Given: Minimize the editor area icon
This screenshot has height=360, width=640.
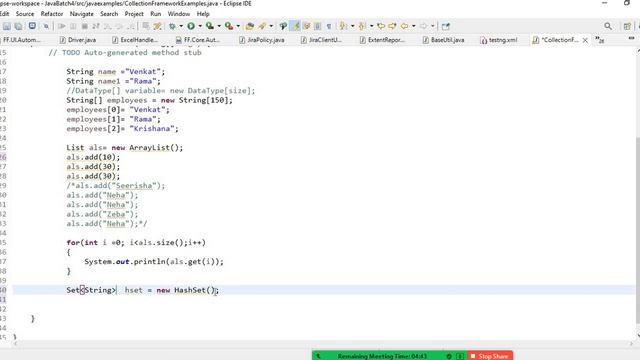Looking at the screenshot, I should (x=631, y=39).
